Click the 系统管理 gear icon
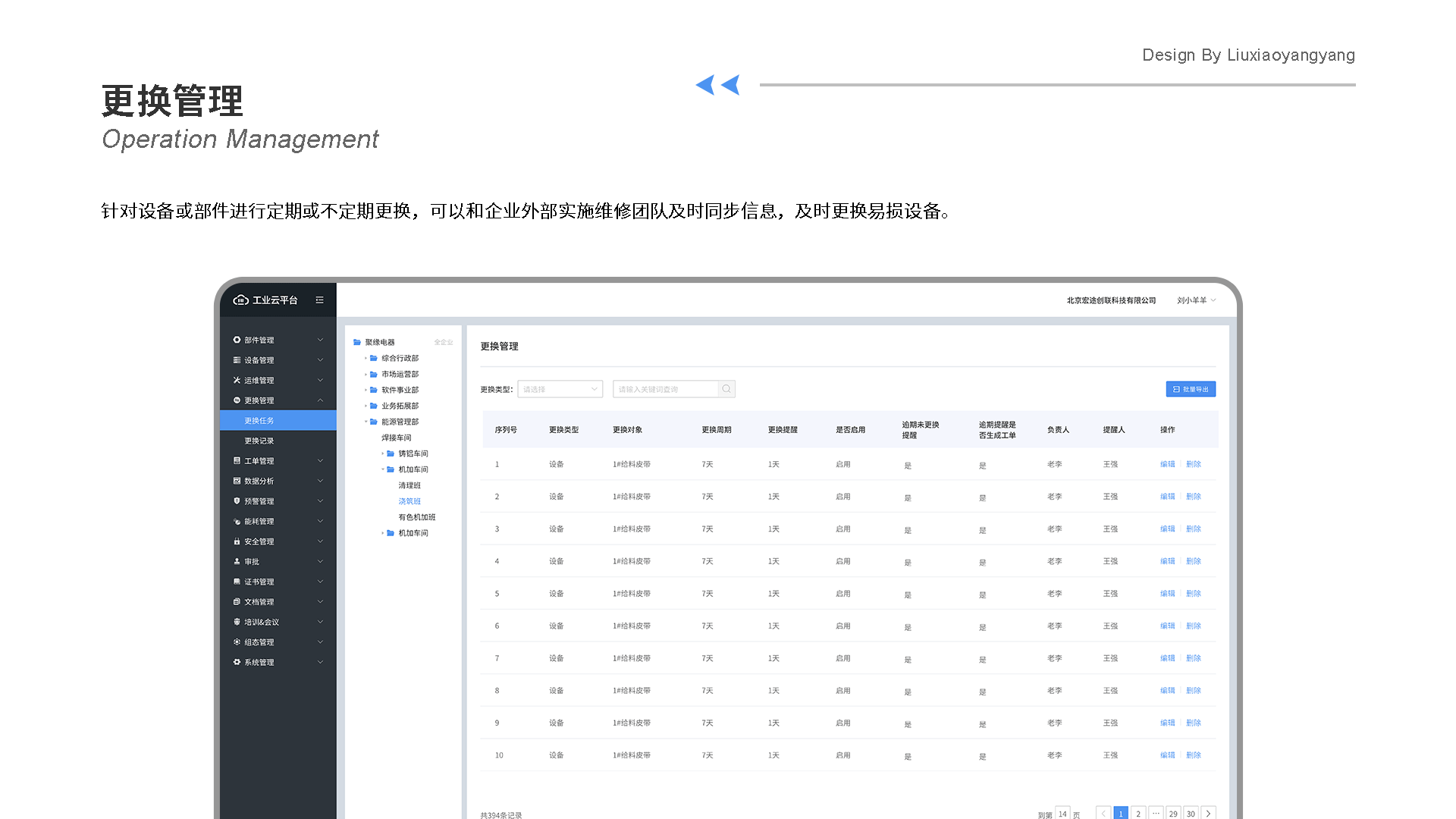This screenshot has height=819, width=1456. point(237,662)
